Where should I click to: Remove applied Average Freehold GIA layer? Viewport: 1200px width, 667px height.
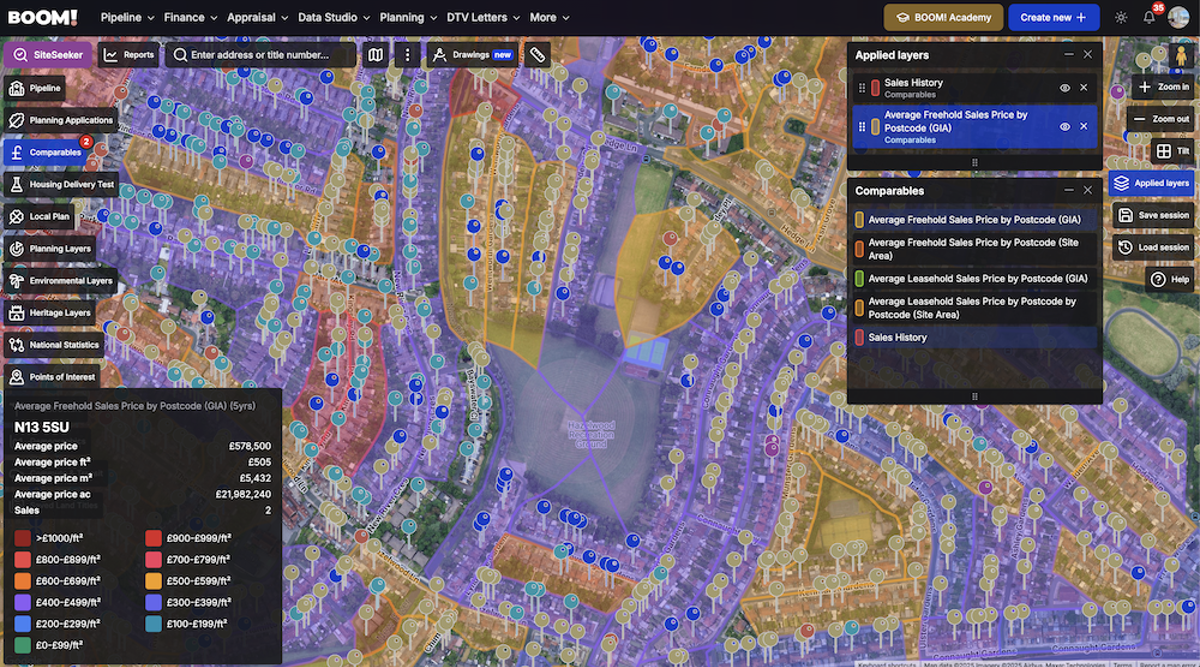[1083, 127]
